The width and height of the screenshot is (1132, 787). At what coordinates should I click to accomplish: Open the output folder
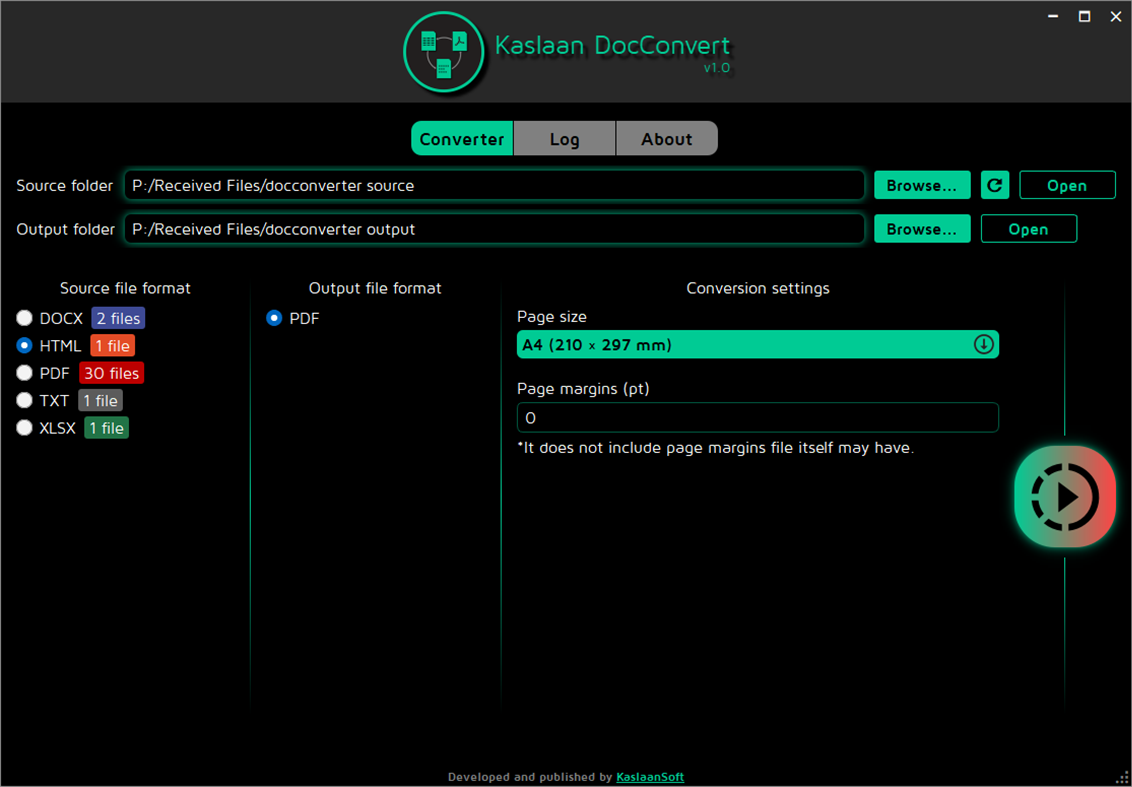(x=1028, y=228)
